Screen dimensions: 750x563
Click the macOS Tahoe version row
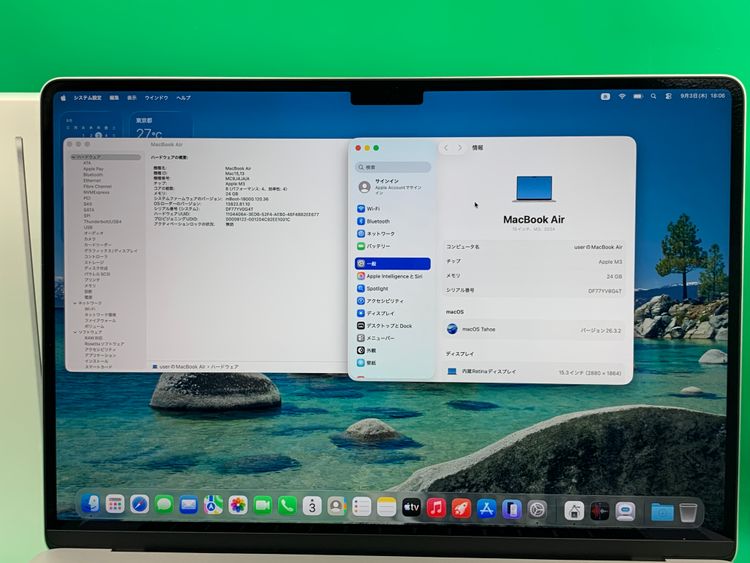point(534,330)
